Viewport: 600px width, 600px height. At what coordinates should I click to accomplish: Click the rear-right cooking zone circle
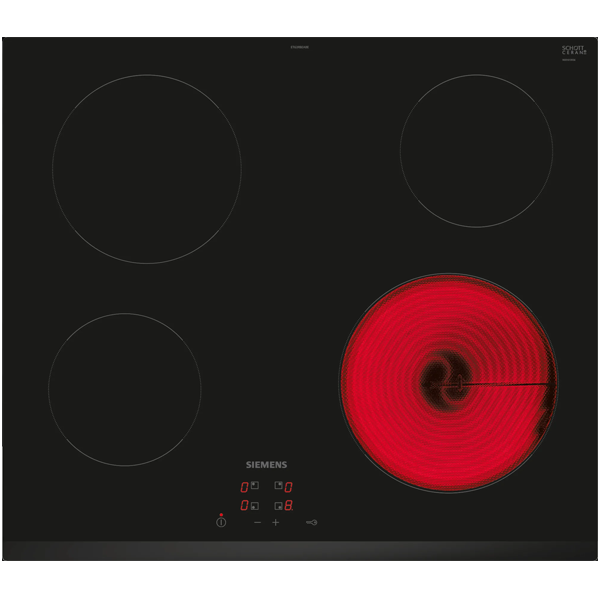(x=476, y=149)
